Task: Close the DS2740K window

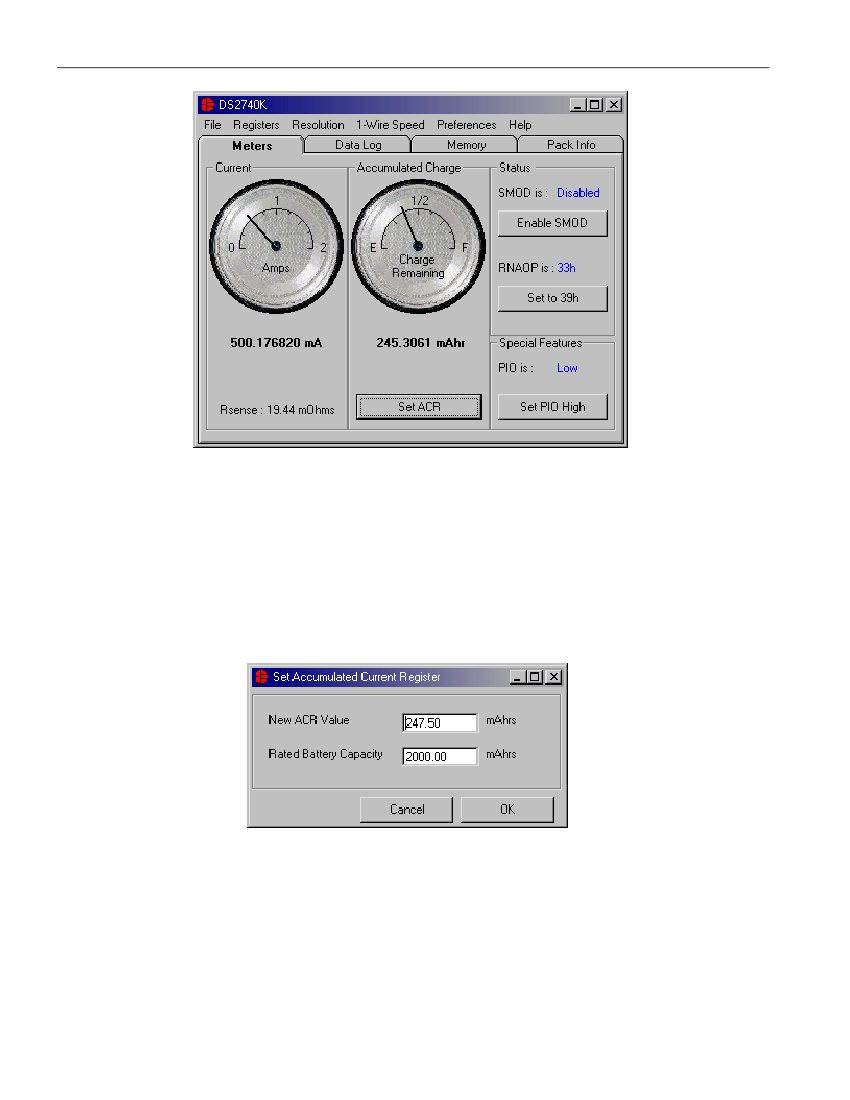Action: tap(614, 105)
